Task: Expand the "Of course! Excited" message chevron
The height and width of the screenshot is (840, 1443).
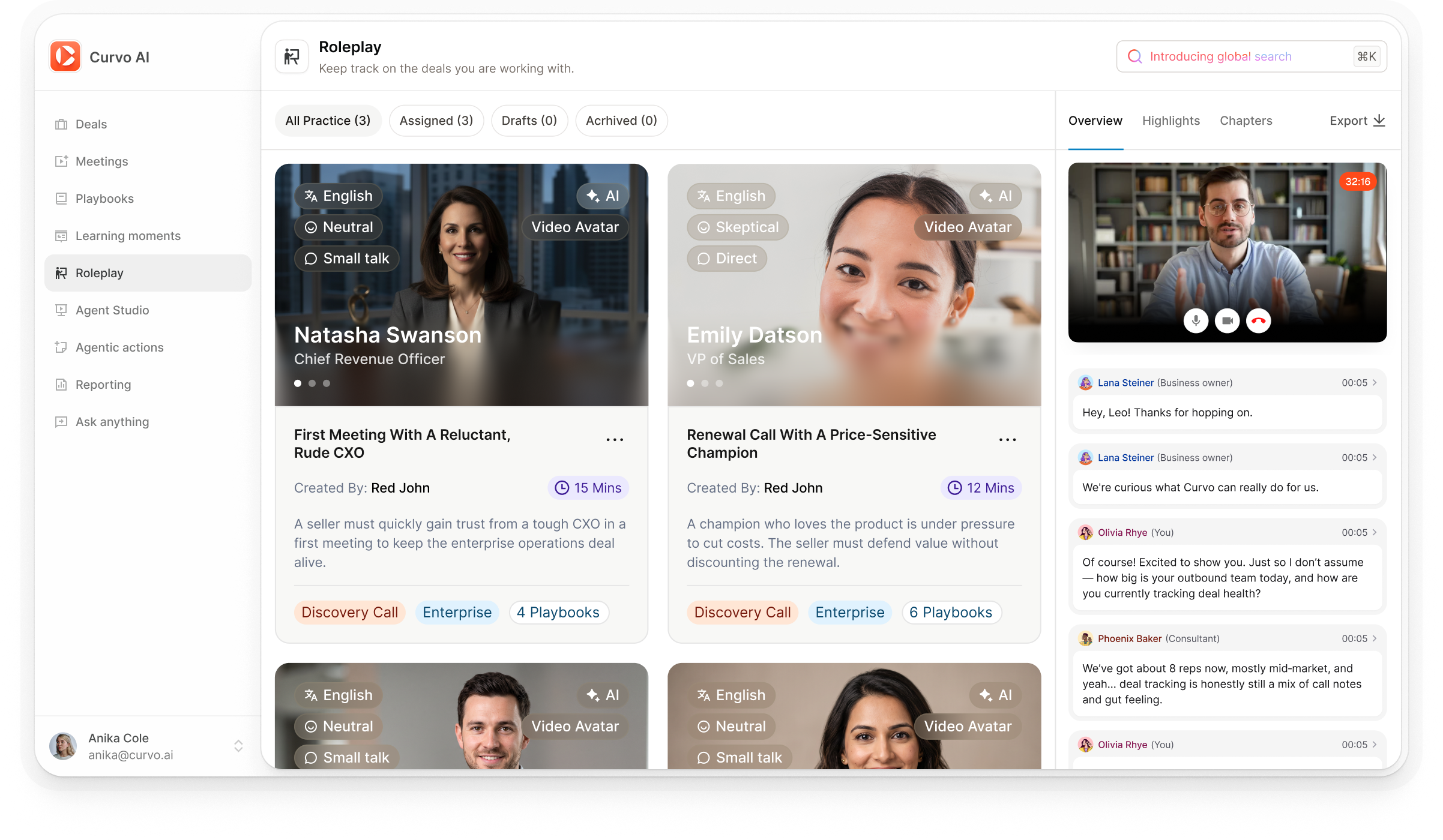Action: coord(1375,533)
